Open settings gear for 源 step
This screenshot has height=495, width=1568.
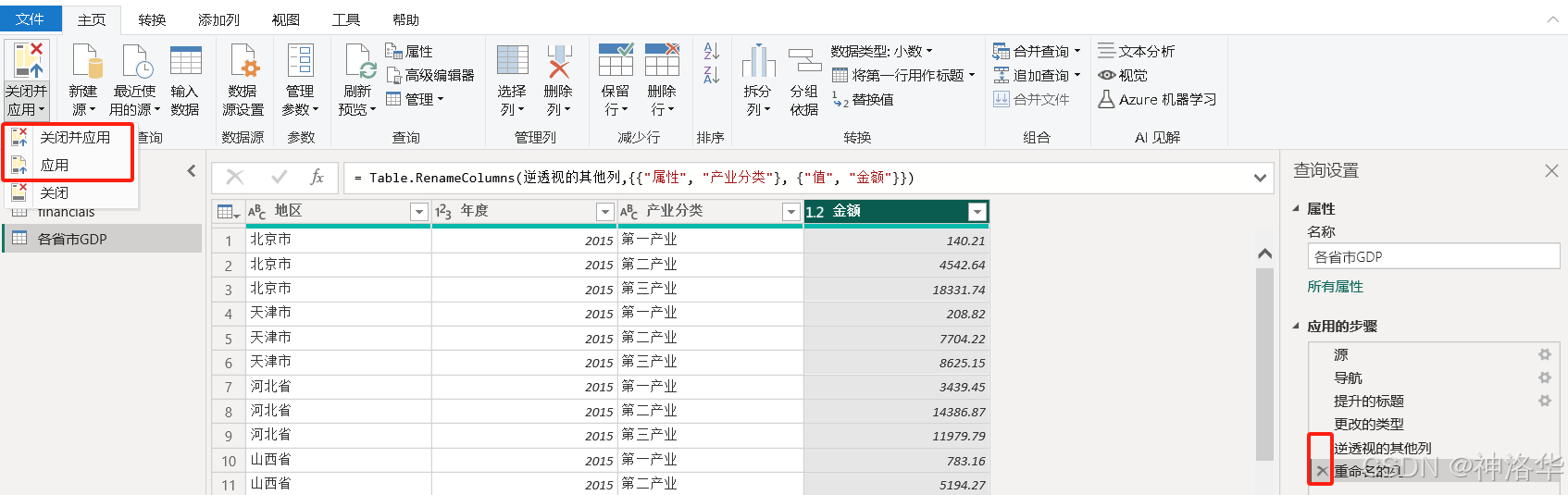coord(1544,354)
